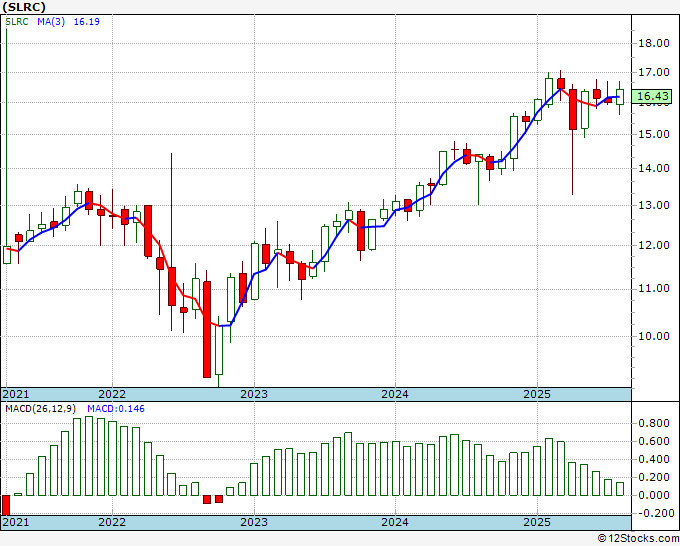
Task: Click the 0.600 MACD axis label
Action: coord(654,441)
